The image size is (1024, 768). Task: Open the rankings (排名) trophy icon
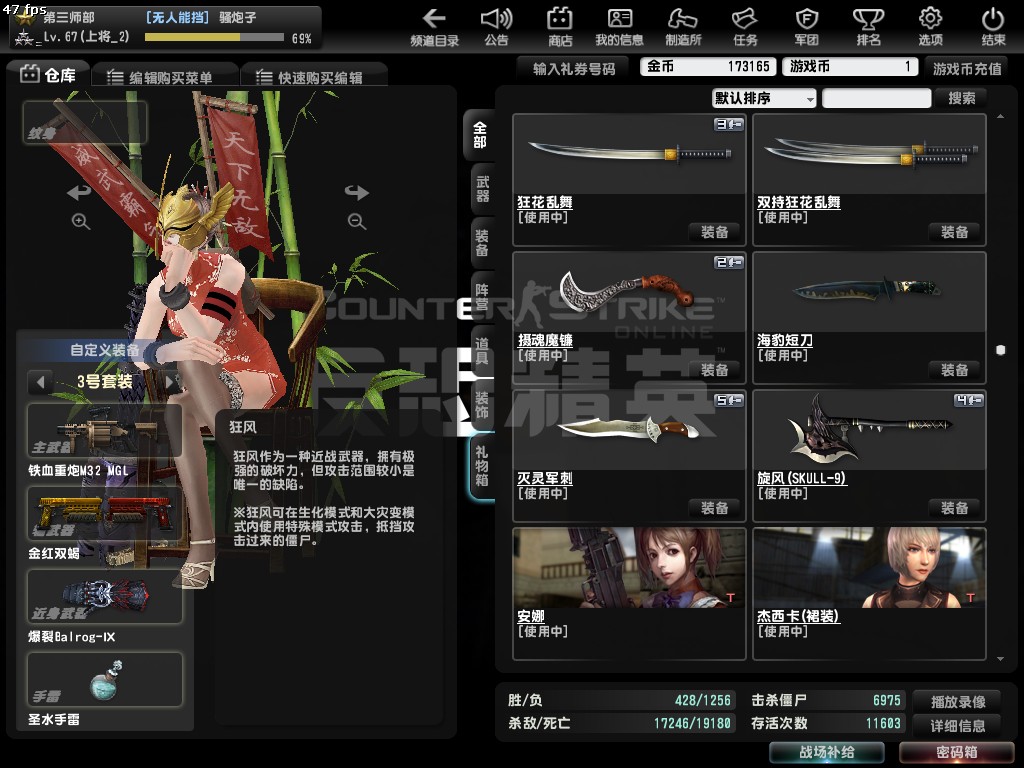(869, 27)
